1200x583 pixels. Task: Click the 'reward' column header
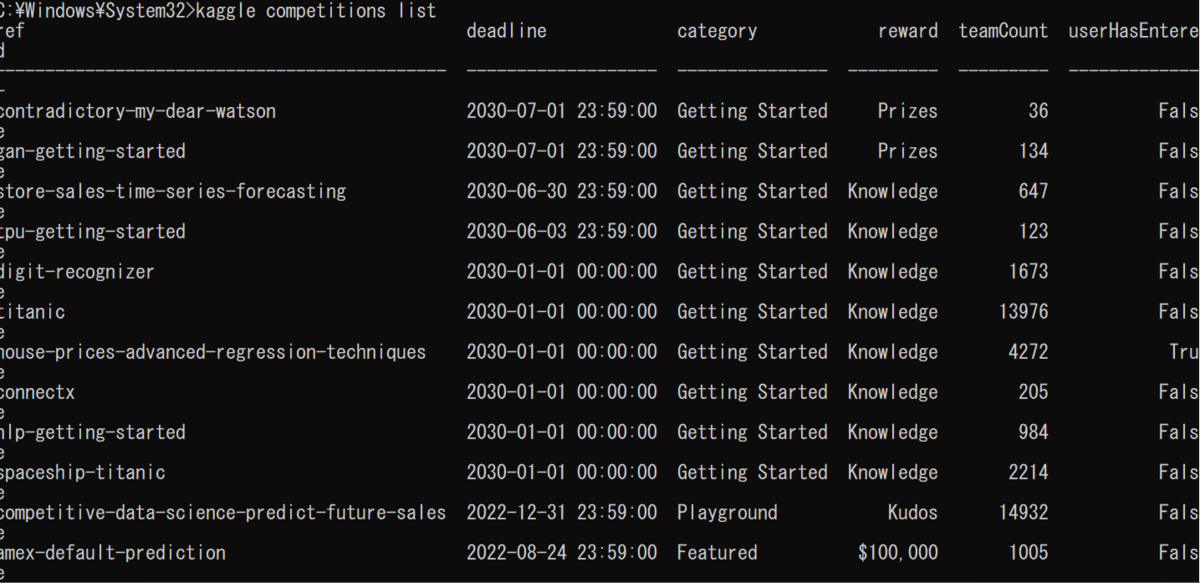coord(908,31)
